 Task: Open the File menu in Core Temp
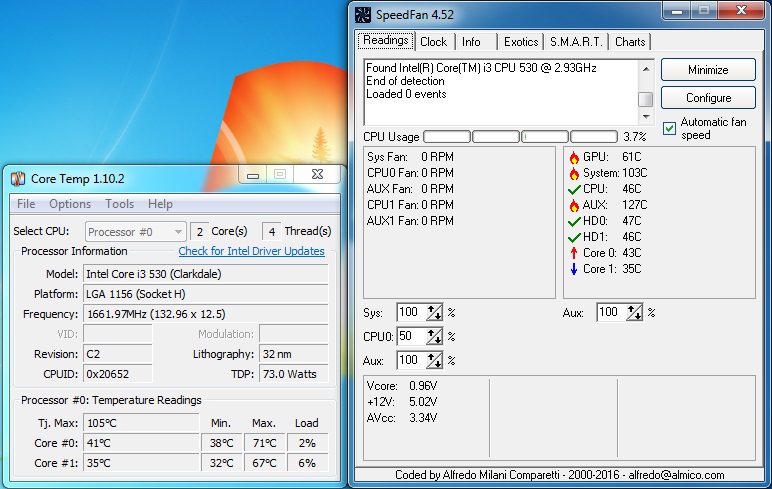(26, 204)
